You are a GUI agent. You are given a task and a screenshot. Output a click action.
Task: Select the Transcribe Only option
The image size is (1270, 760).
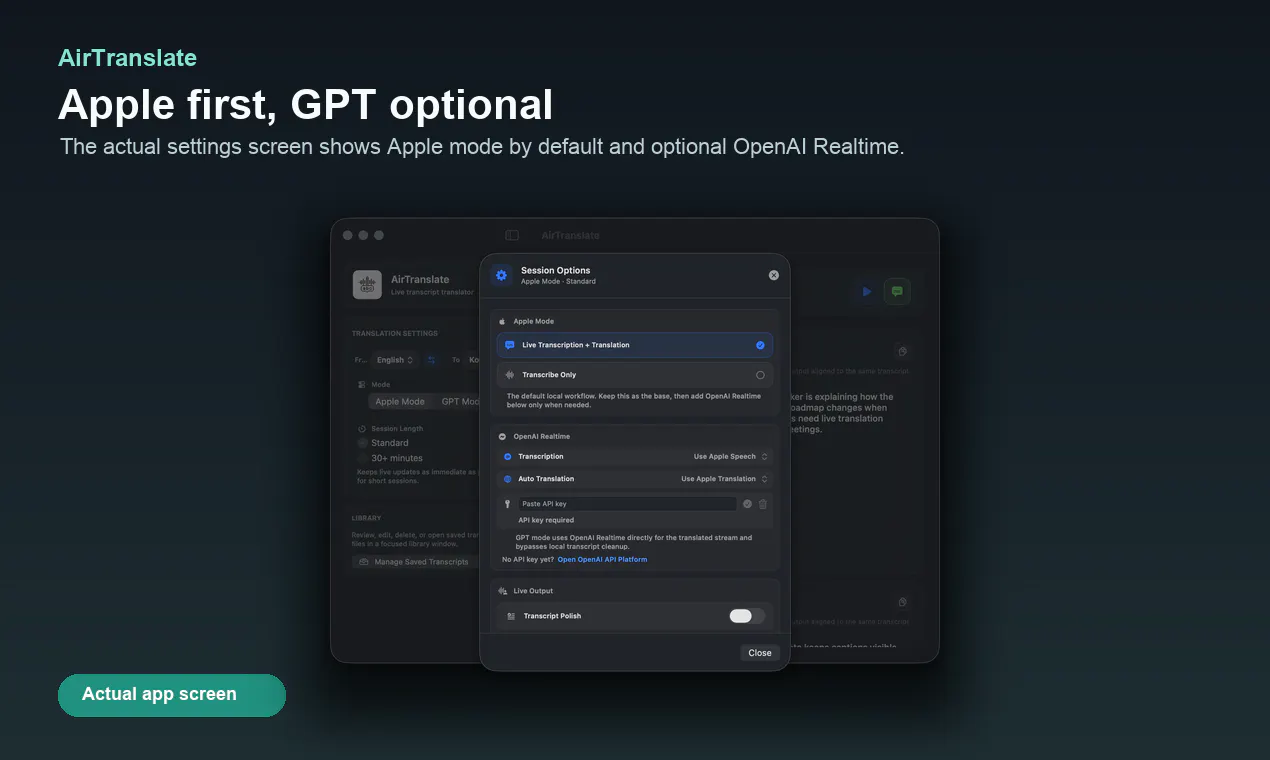(x=635, y=375)
